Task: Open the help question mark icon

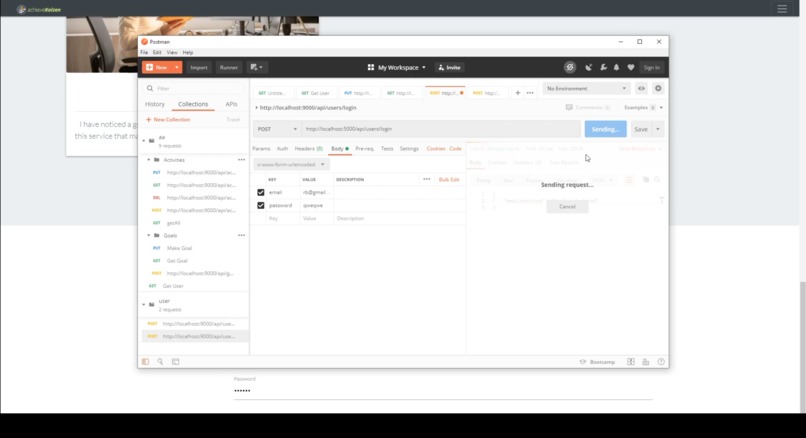Action: 661,362
